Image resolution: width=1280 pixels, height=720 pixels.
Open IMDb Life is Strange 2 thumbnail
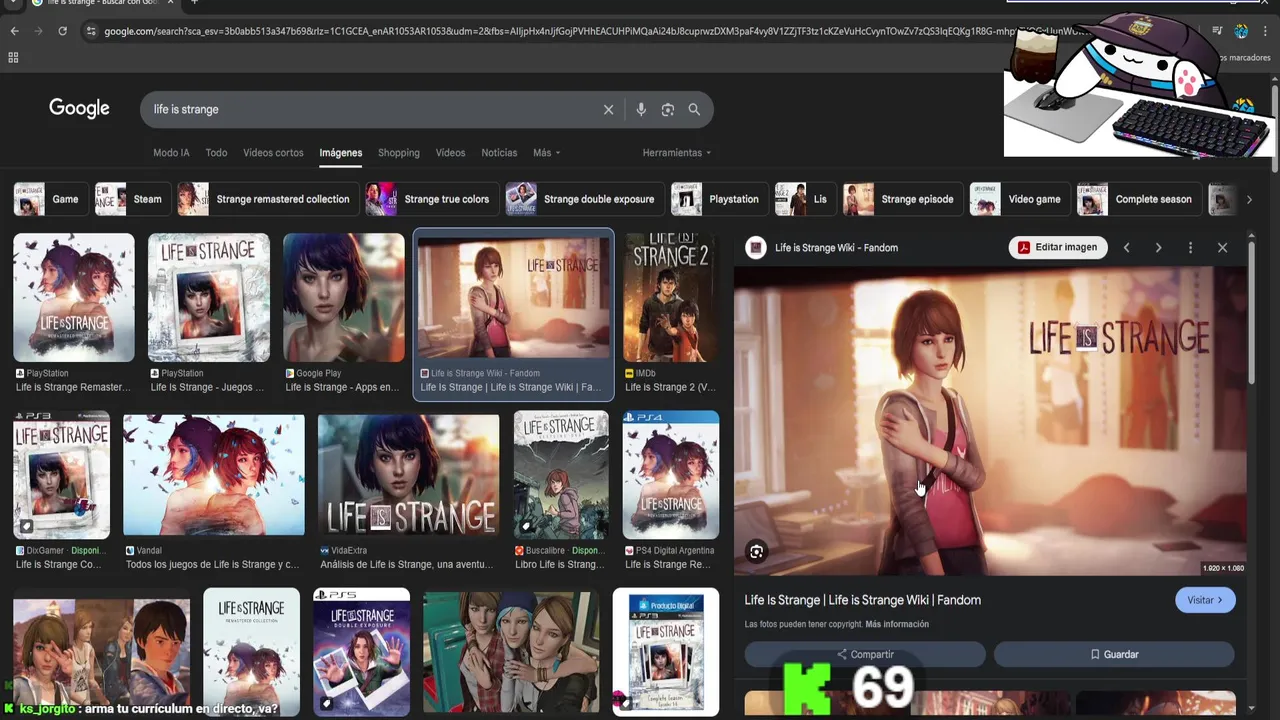[670, 297]
